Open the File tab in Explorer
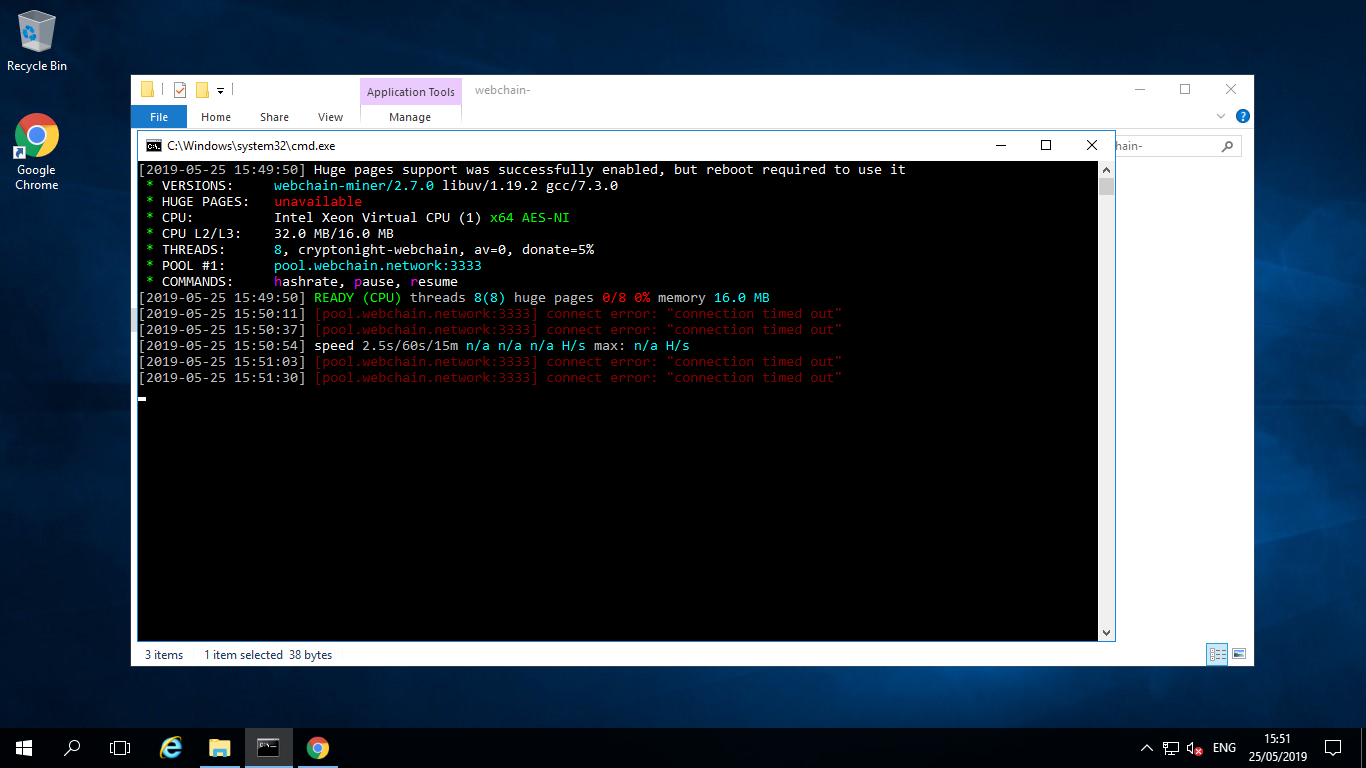Screen dimensions: 1366x768 (159, 117)
